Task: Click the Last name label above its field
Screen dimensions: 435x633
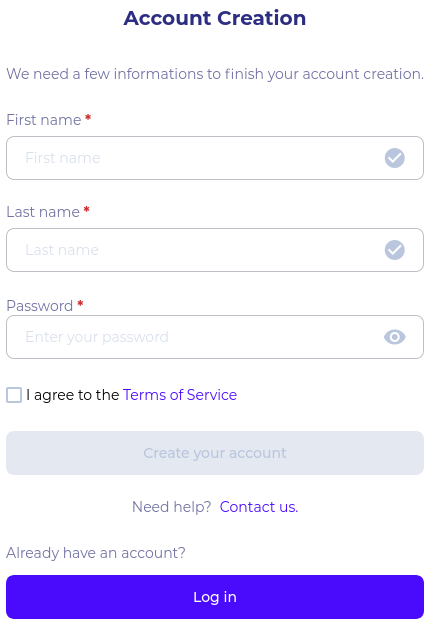Action: click(x=43, y=212)
